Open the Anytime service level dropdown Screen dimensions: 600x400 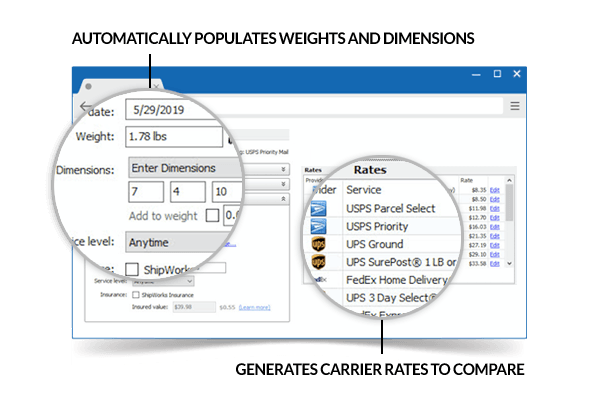(x=180, y=242)
